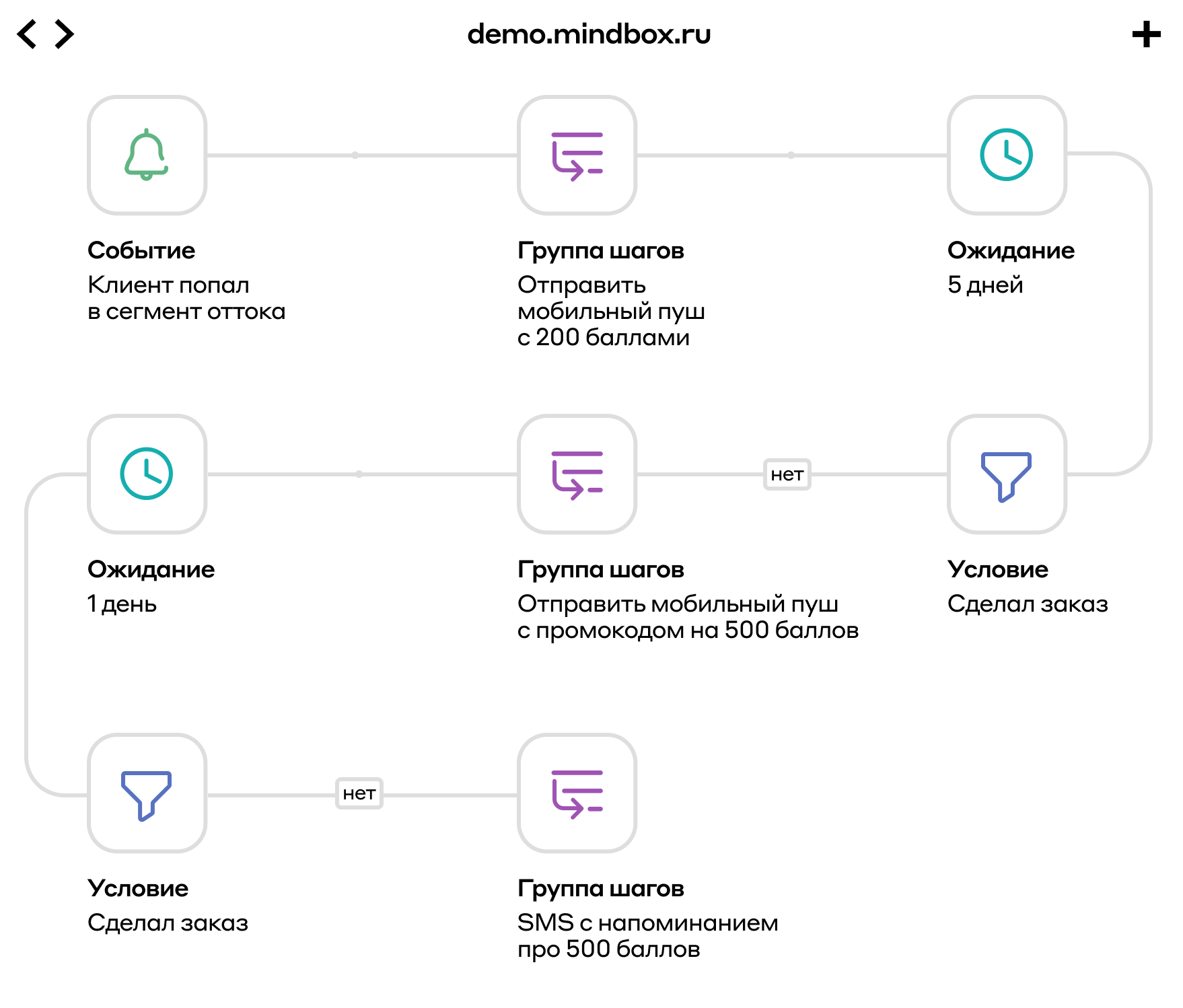This screenshot has height=1008, width=1183.
Task: Click the connector dot between Event and push step
Action: click(355, 155)
